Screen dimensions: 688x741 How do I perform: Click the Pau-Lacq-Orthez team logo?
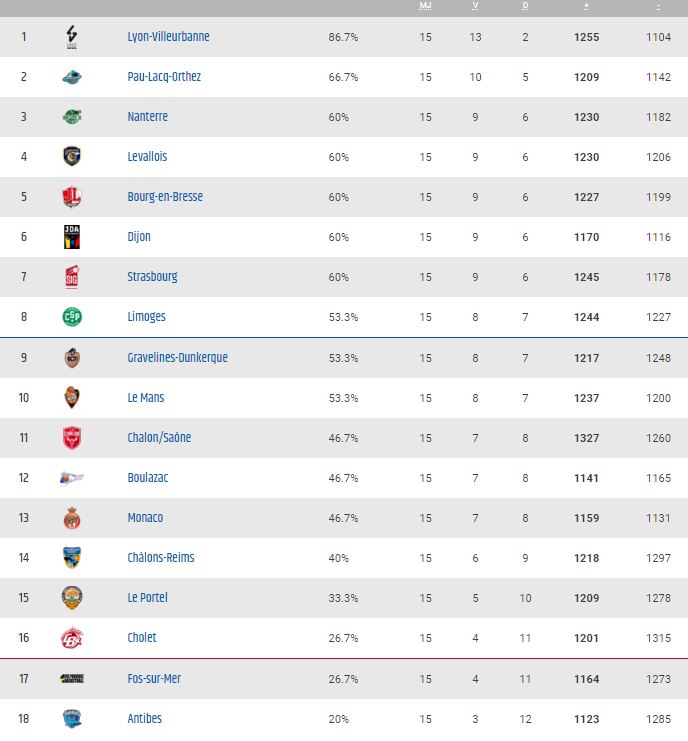tap(72, 77)
